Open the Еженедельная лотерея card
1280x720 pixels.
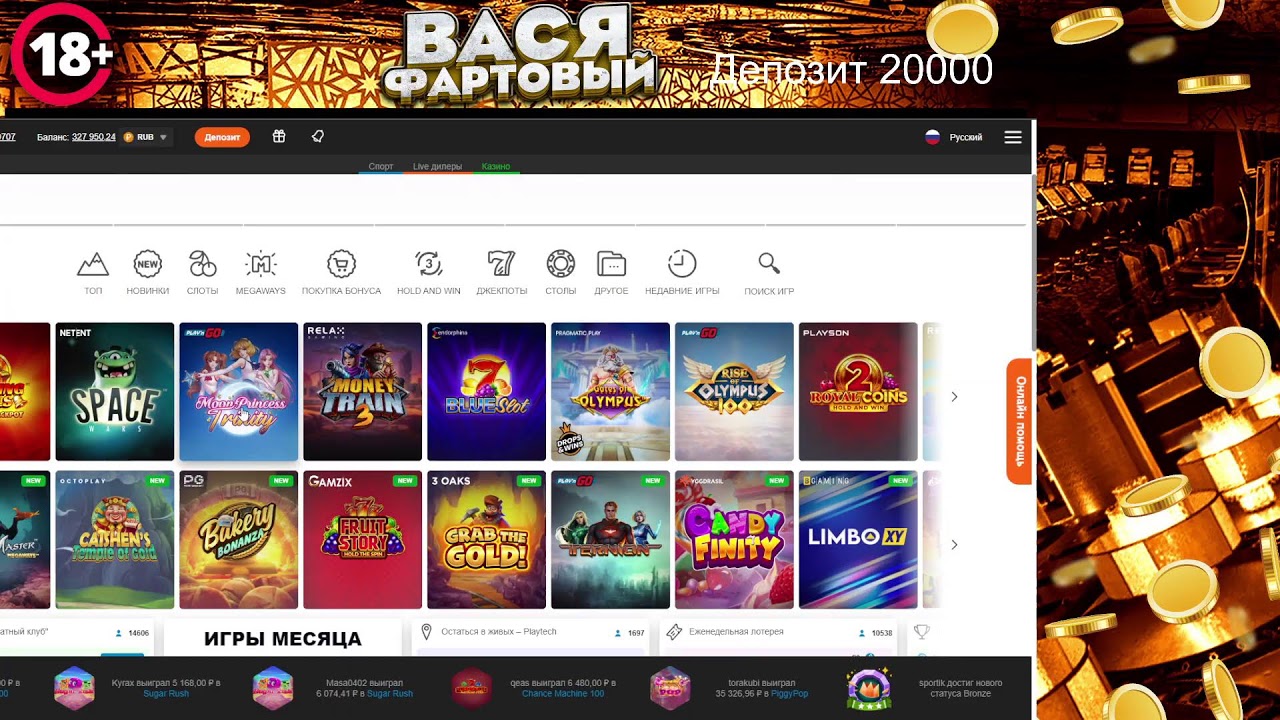point(779,638)
